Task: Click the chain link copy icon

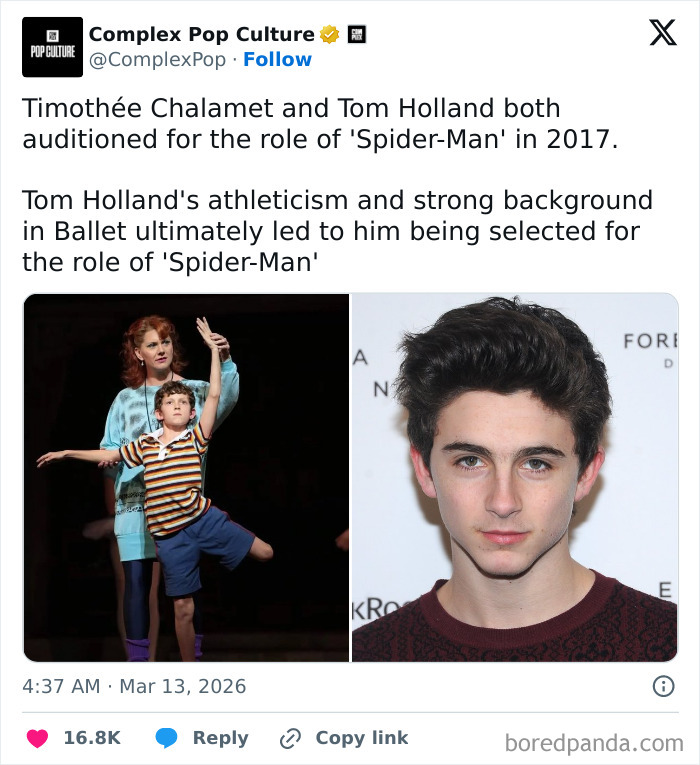Action: click(x=291, y=738)
